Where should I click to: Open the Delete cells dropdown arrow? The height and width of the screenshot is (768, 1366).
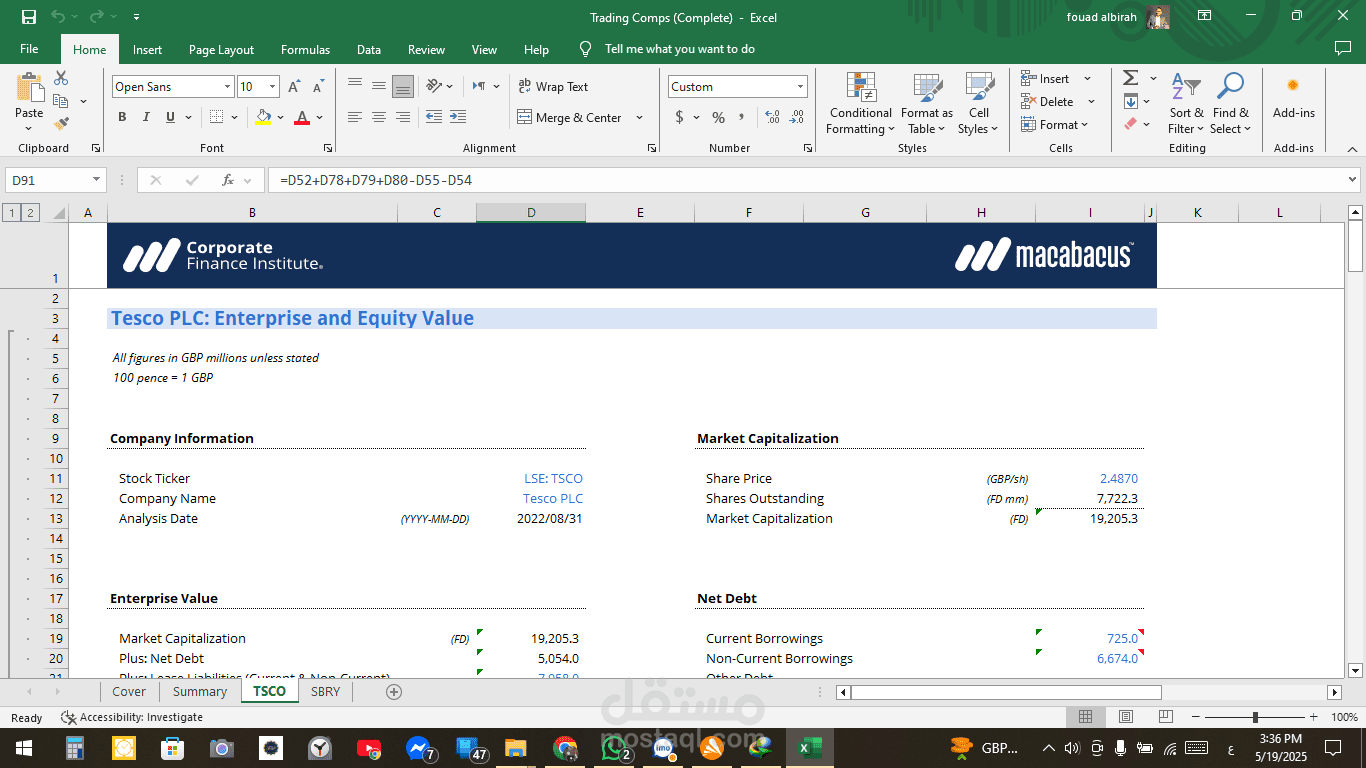[1091, 102]
